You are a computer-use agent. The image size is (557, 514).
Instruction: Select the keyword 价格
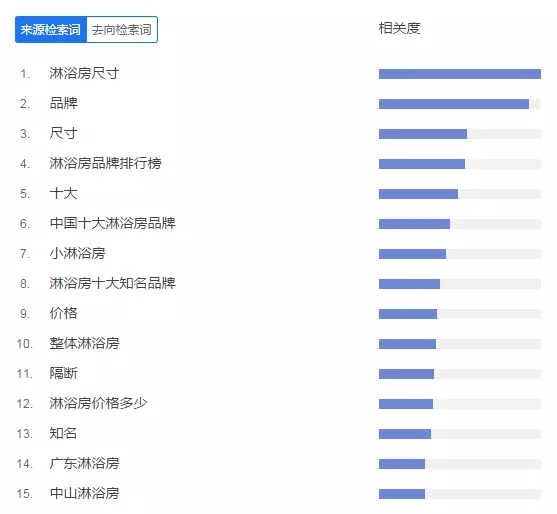63,313
